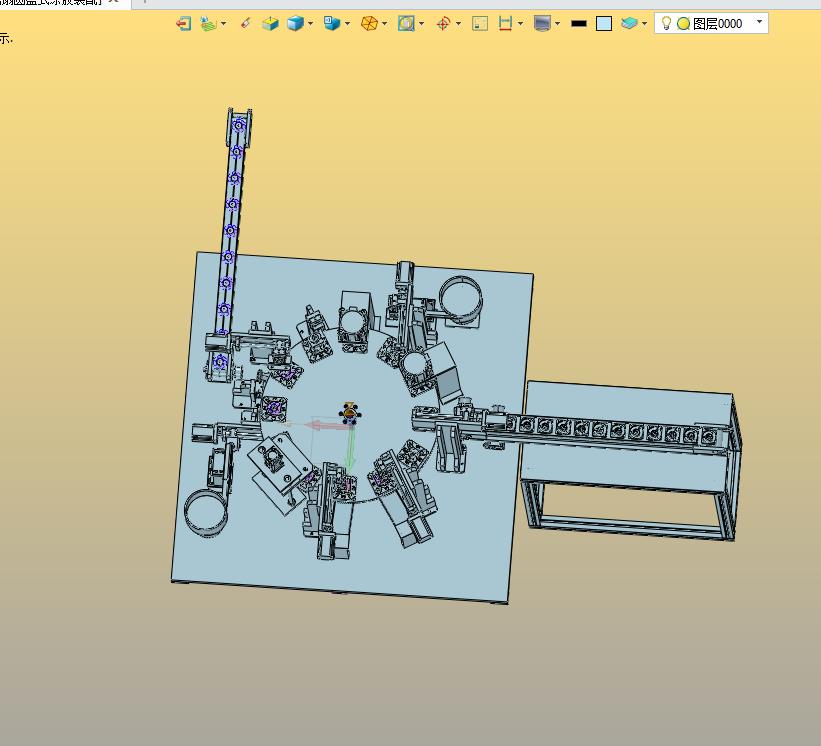This screenshot has width=821, height=746.
Task: Click the yellow circle layer color indicator
Action: tap(683, 24)
